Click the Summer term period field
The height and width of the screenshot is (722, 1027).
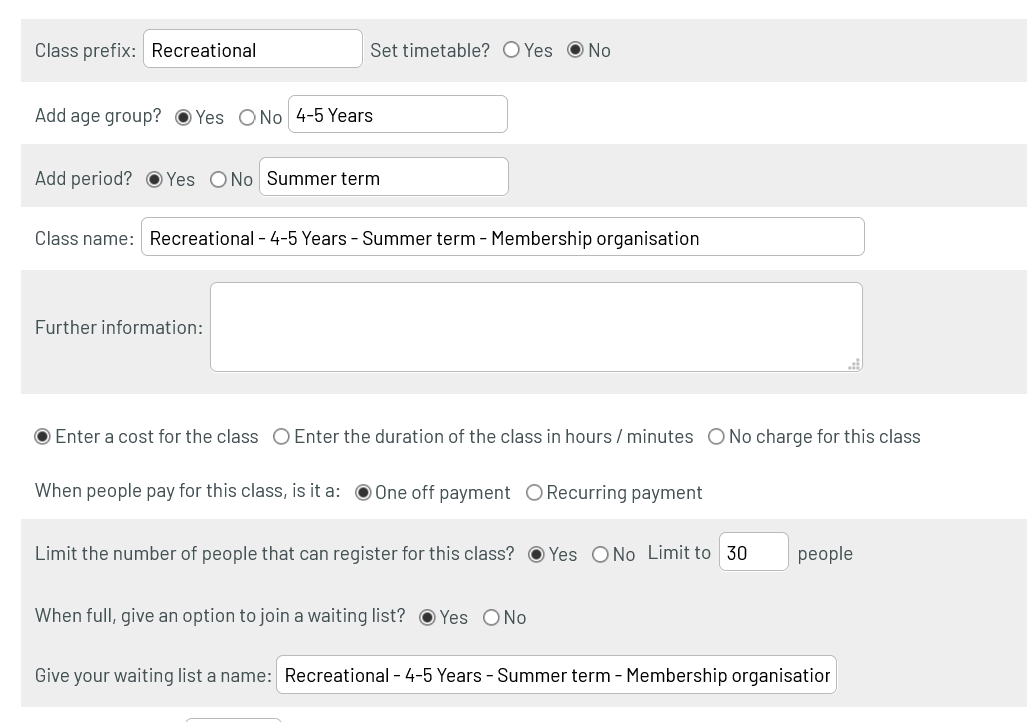(383, 178)
